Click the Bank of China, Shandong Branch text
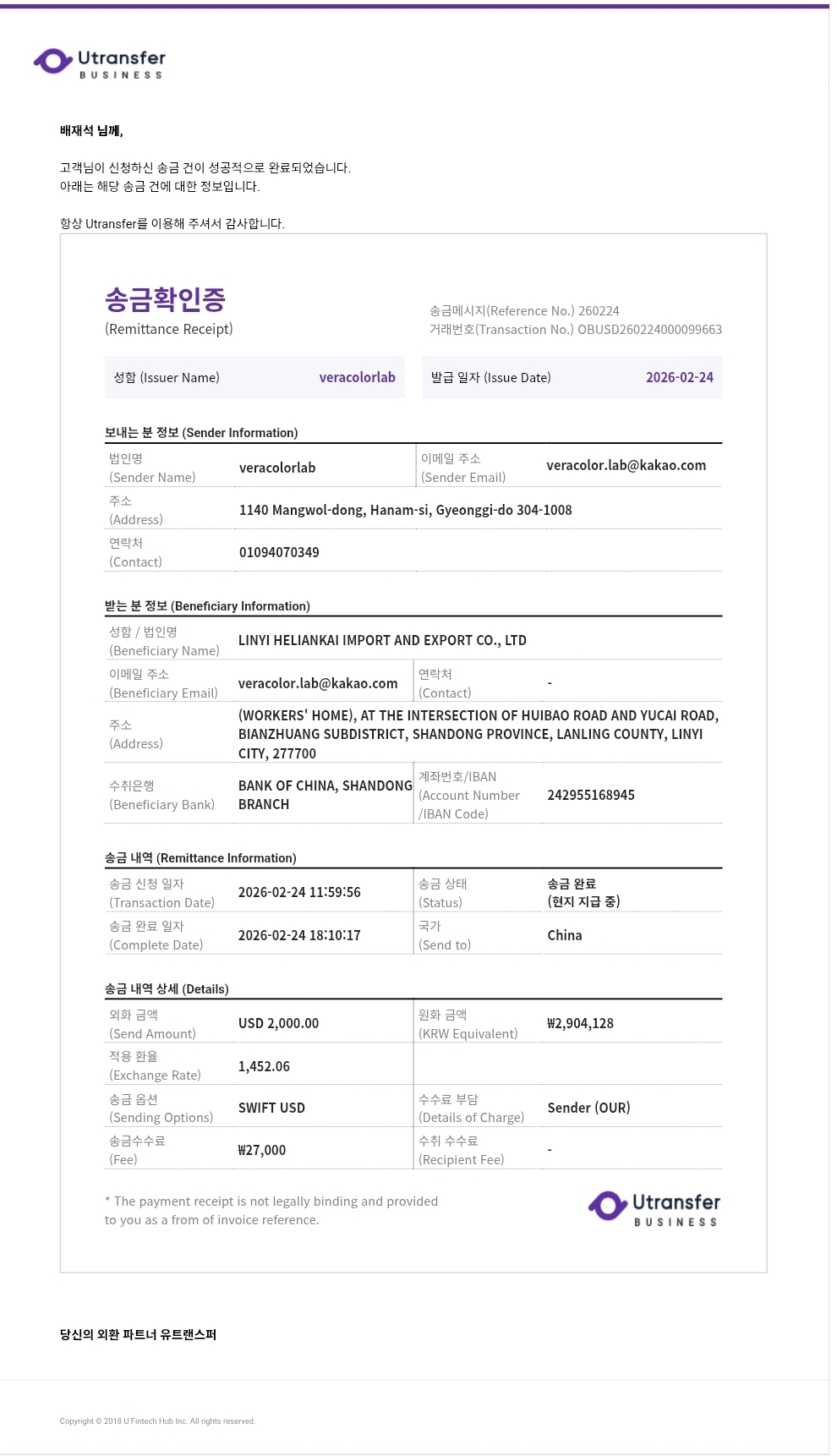 pos(325,795)
